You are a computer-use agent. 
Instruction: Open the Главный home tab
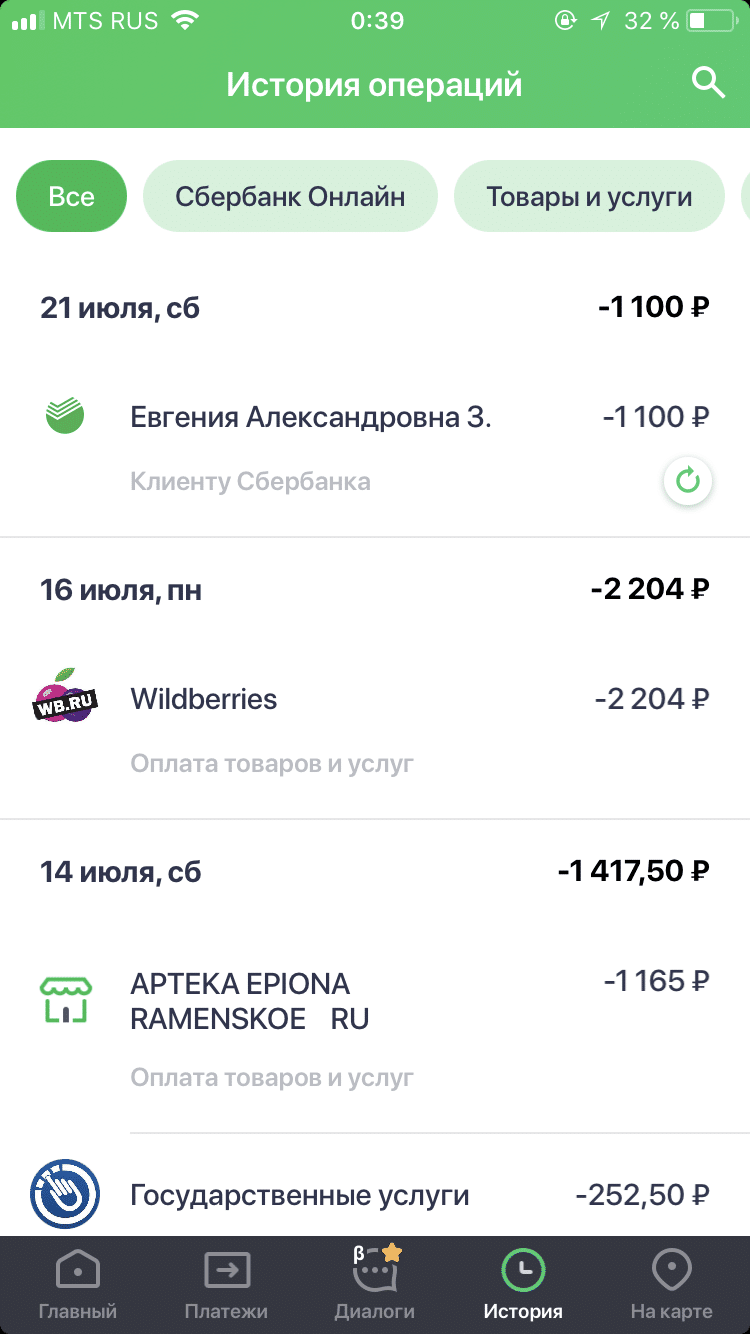(x=78, y=1284)
